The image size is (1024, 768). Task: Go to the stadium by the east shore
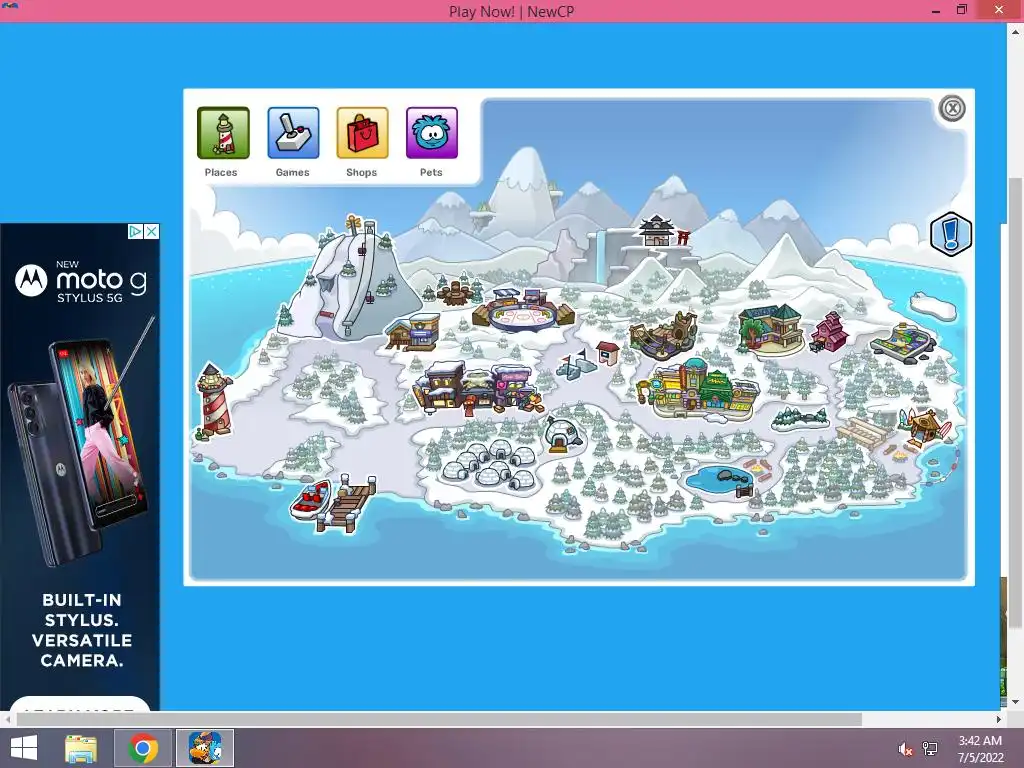[x=904, y=340]
